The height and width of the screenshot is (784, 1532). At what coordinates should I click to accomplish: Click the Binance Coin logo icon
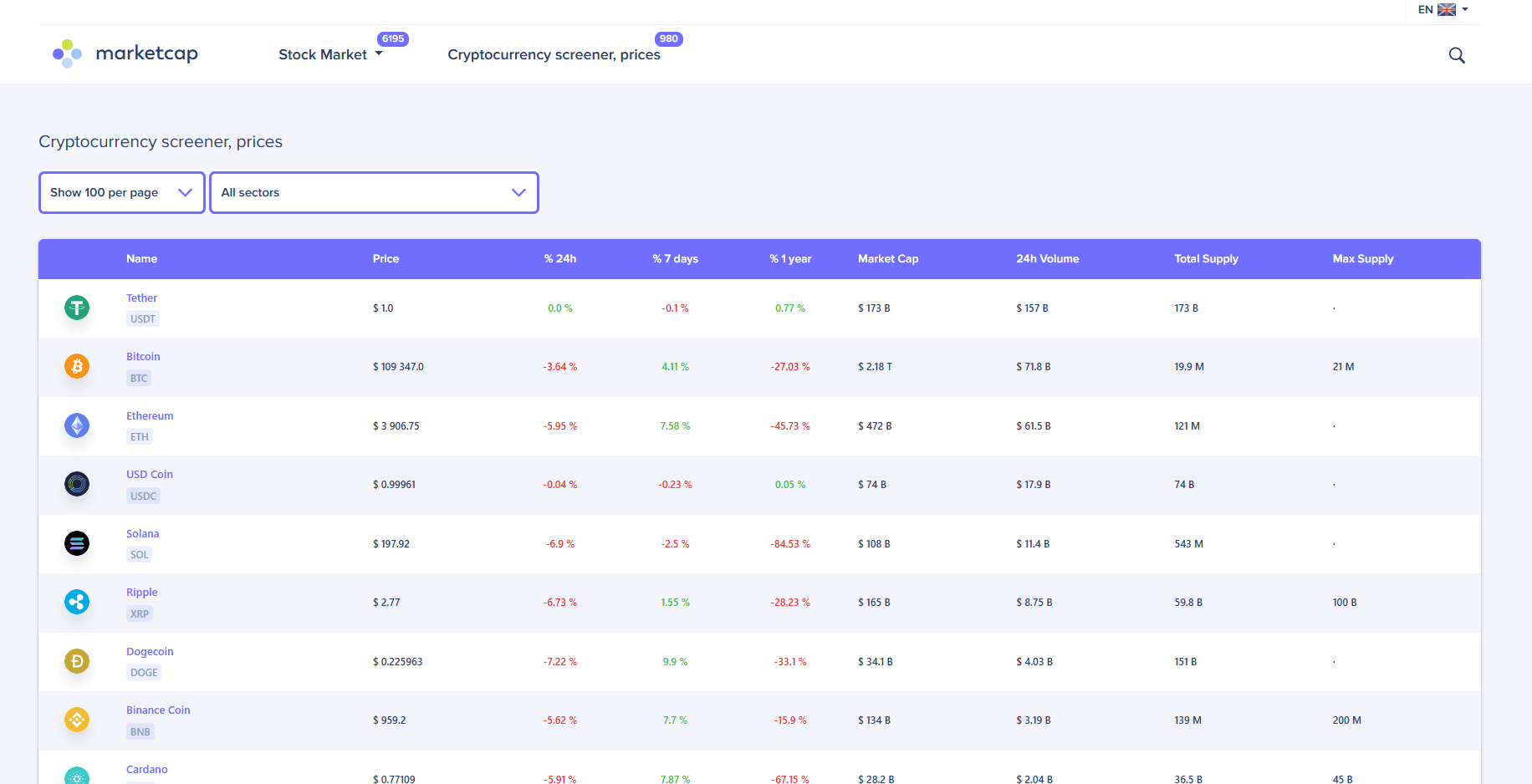tap(77, 720)
